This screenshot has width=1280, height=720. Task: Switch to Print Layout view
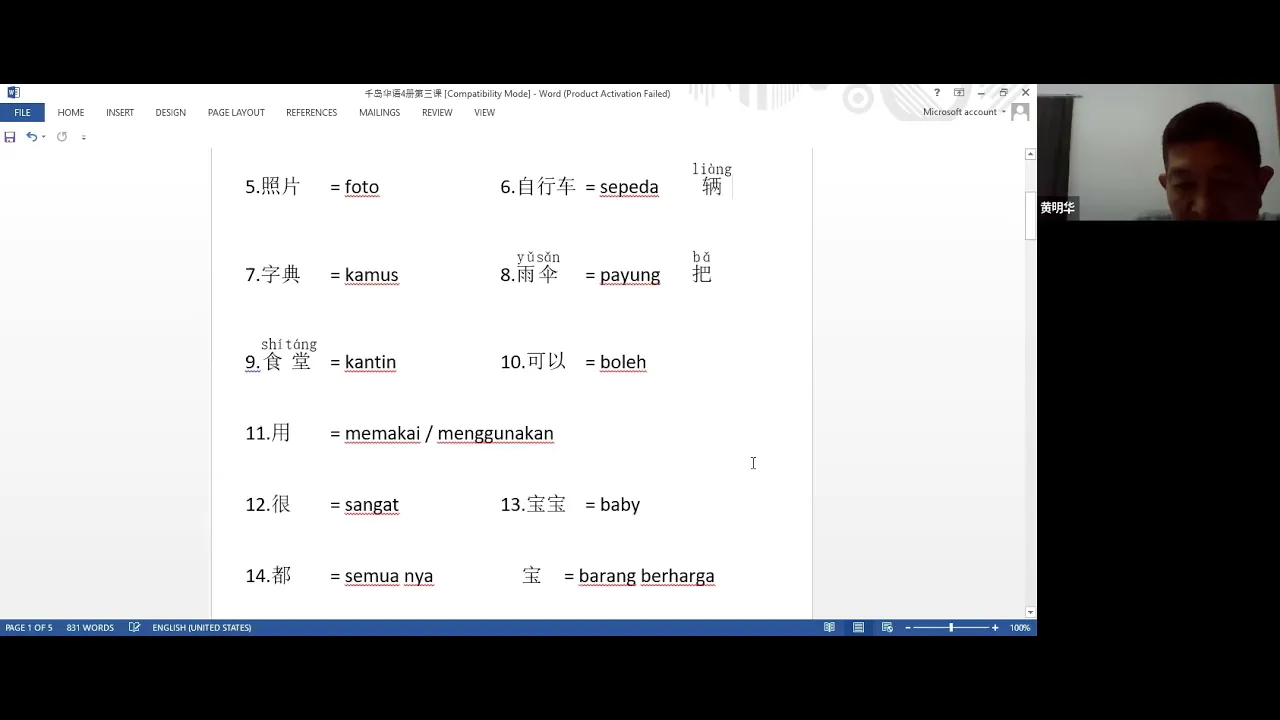click(858, 628)
